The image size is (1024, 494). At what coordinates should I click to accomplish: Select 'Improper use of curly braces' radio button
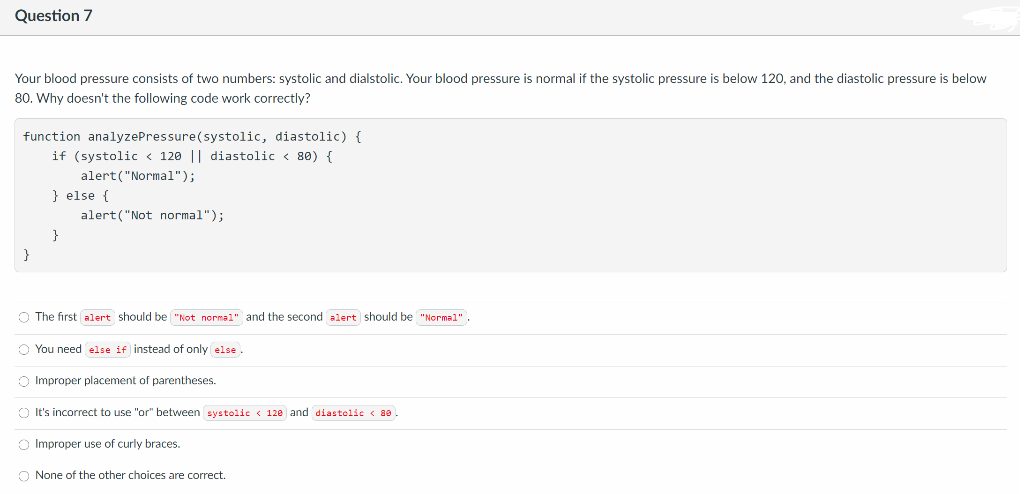(x=23, y=444)
